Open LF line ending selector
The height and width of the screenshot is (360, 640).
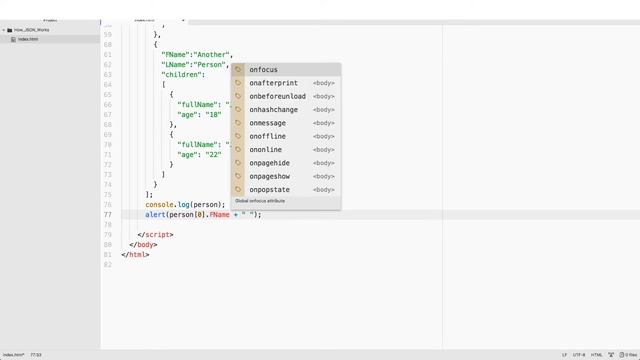(x=564, y=355)
